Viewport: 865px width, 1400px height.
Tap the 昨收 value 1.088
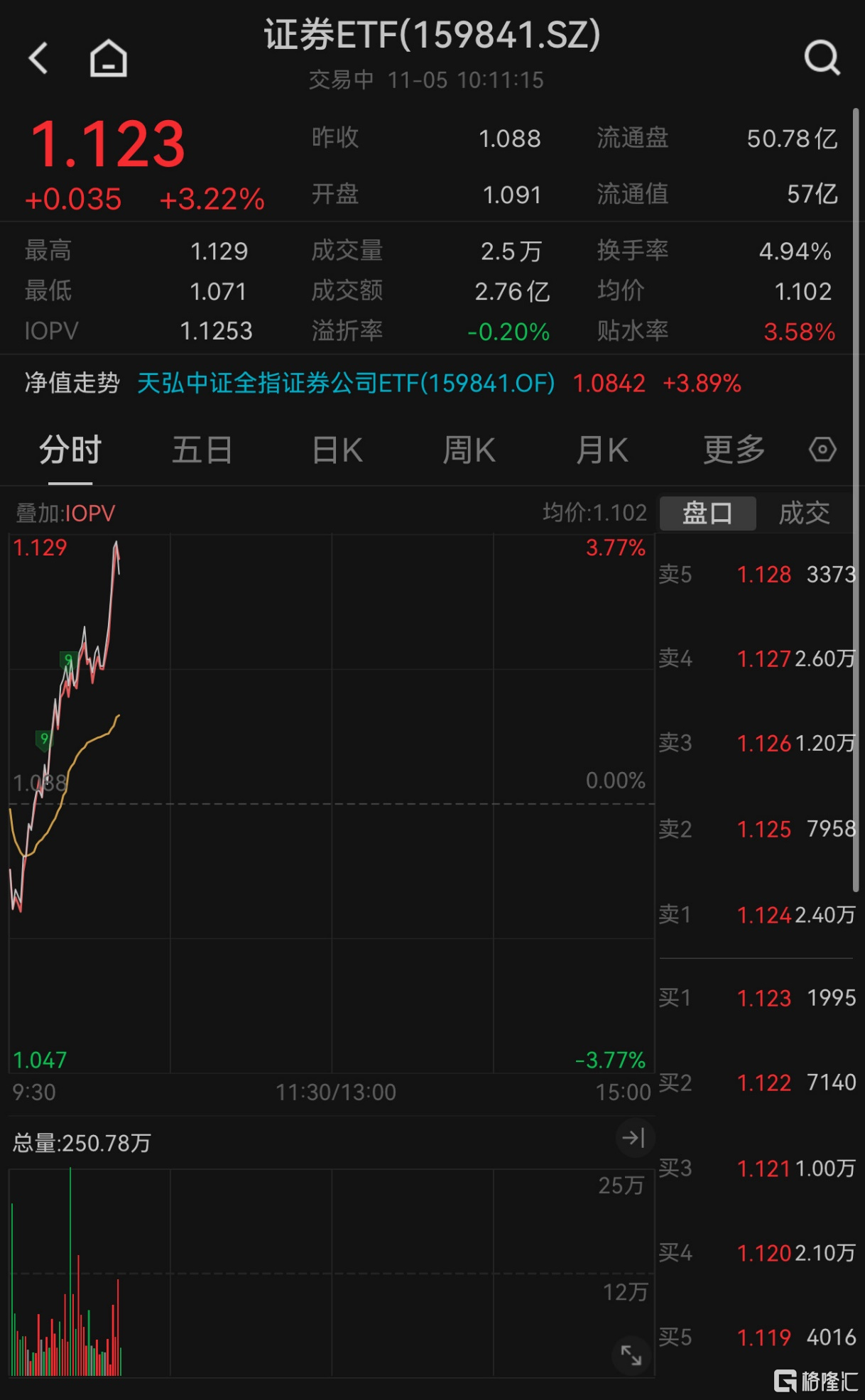510,139
